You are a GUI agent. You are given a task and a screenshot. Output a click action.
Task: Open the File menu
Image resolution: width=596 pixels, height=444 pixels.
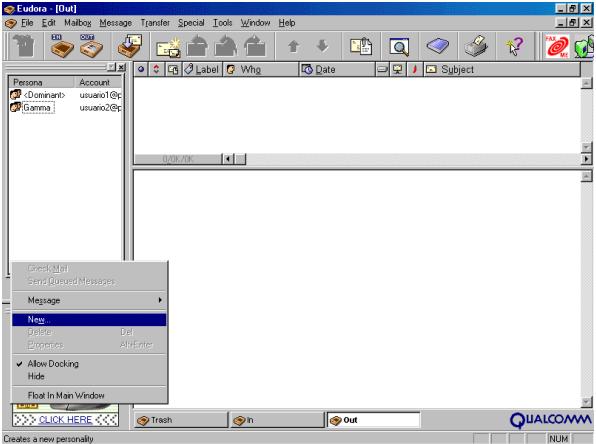point(27,23)
